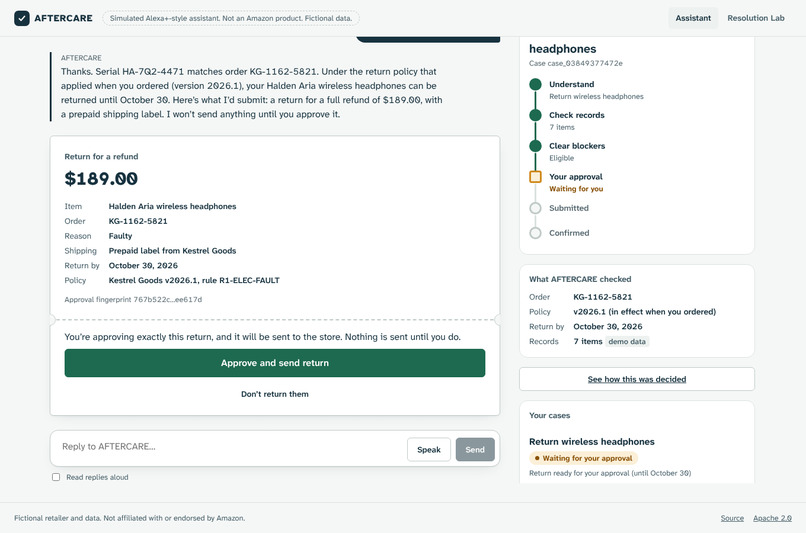
Task: Click the Speak button
Action: (x=429, y=450)
